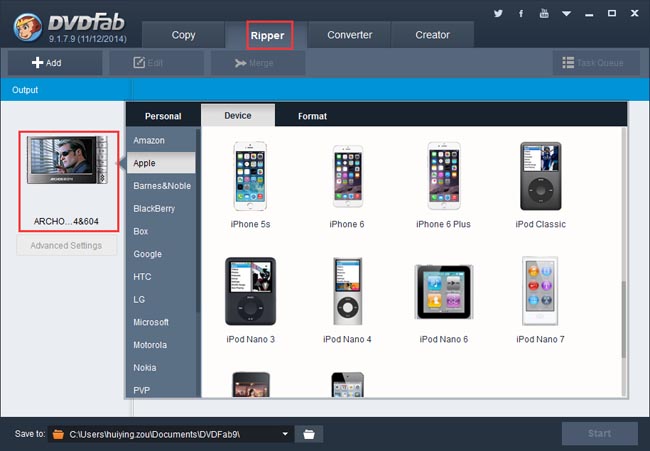This screenshot has height=451, width=650.
Task: Click the iPod Classic label
Action: pos(541,224)
